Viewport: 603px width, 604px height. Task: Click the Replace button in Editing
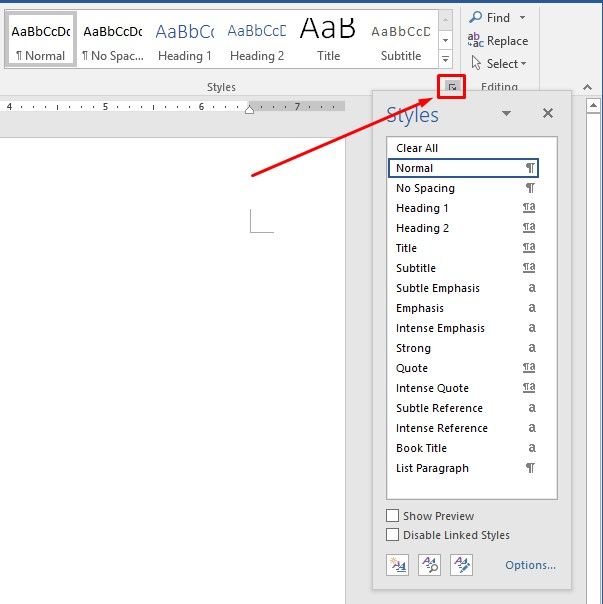click(x=498, y=41)
